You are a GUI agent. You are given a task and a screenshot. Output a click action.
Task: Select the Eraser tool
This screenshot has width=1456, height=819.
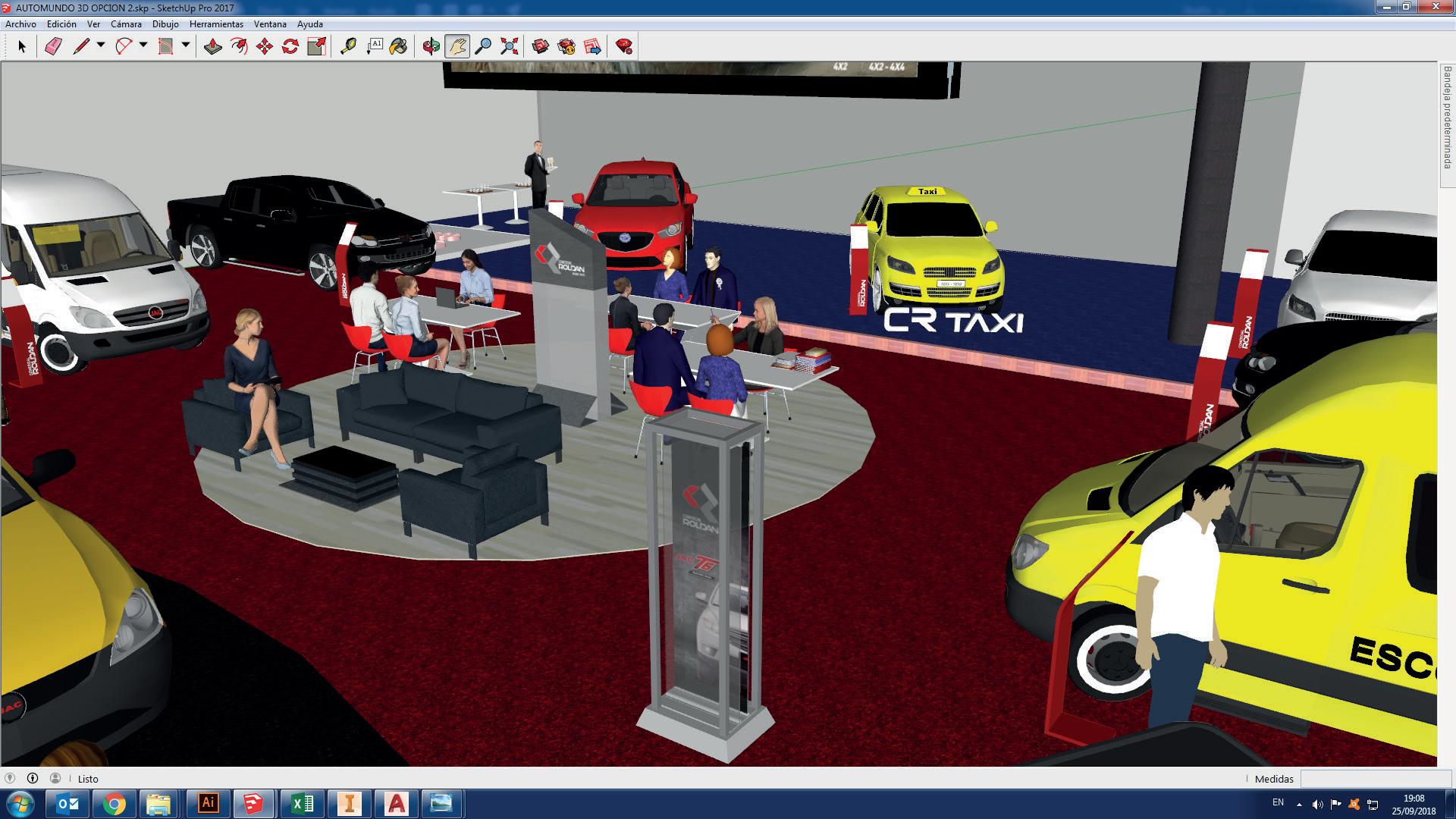53,47
